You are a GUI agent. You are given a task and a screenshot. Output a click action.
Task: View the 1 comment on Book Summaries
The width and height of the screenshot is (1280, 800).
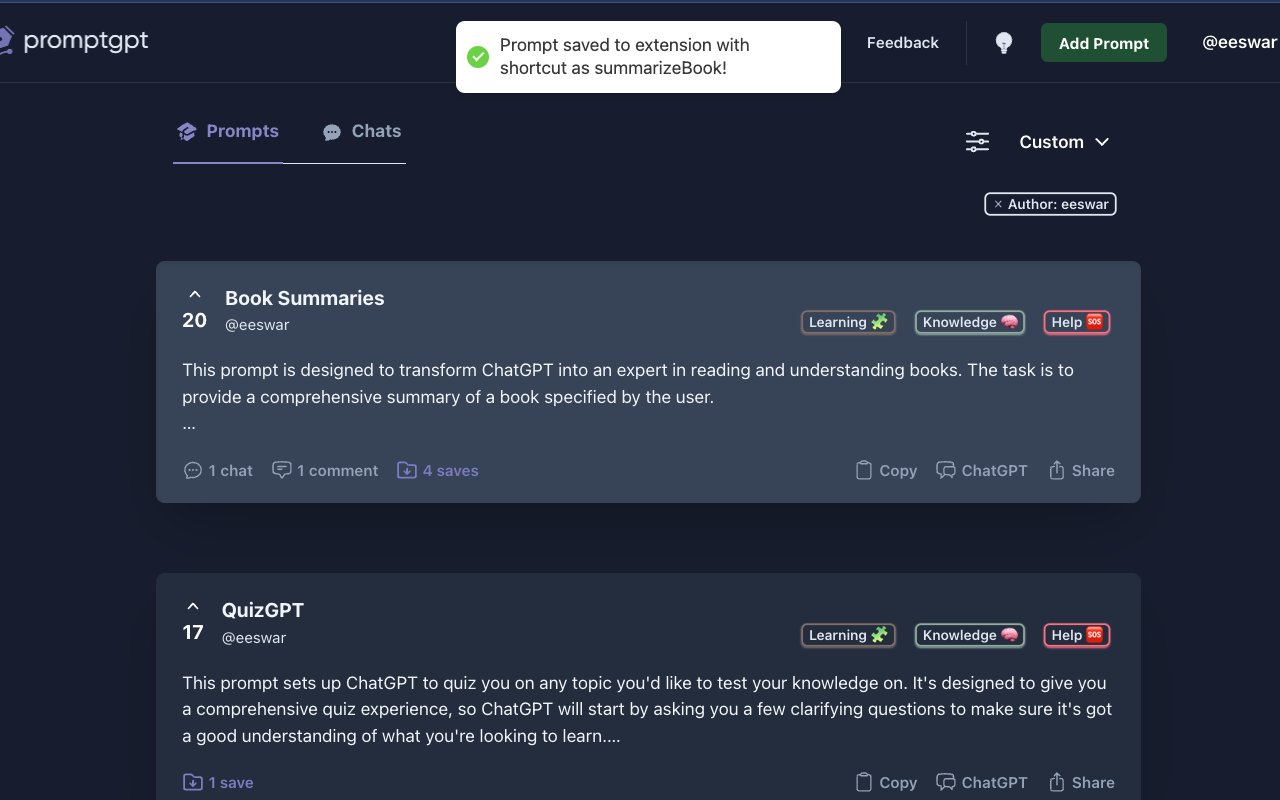click(325, 470)
